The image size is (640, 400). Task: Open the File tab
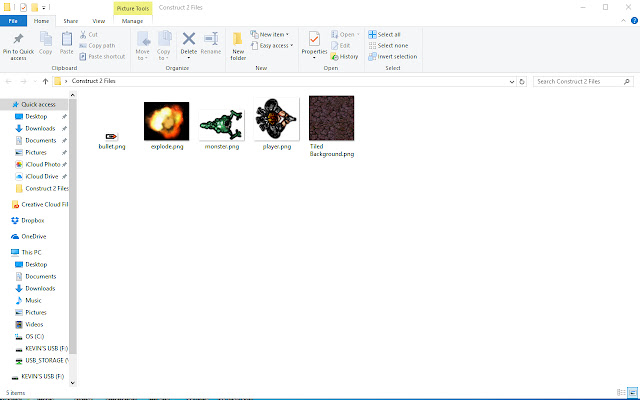coord(13,21)
